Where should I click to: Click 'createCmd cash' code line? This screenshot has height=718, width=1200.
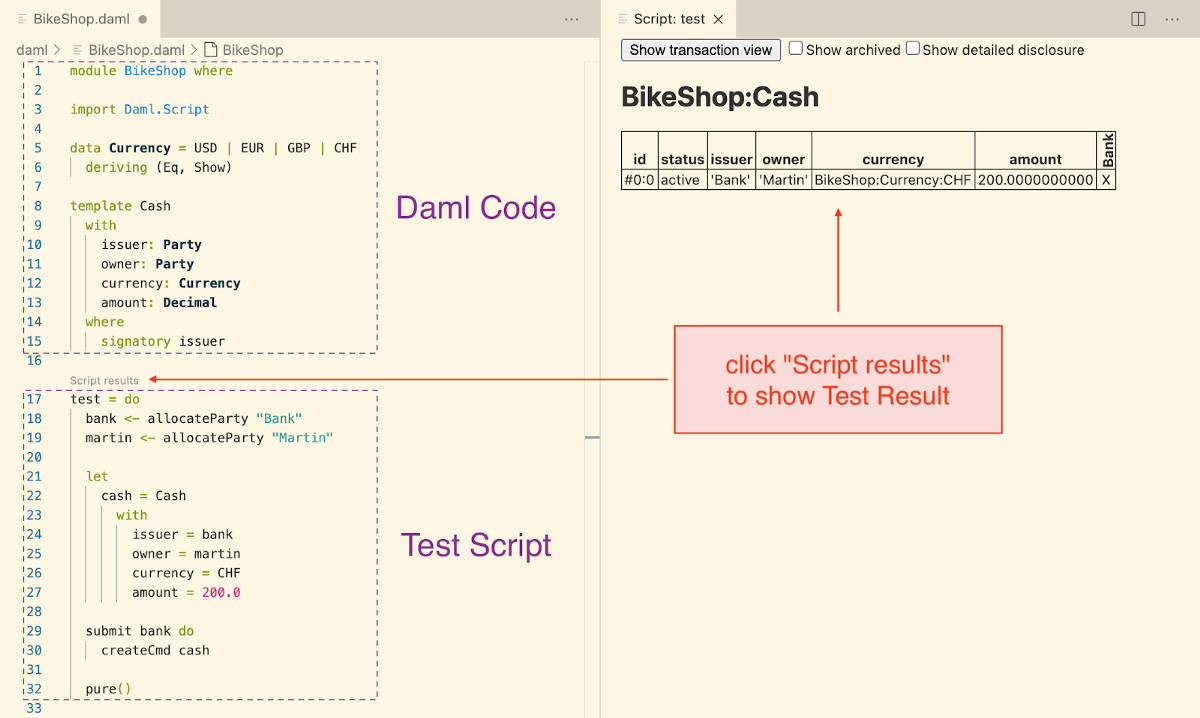[155, 650]
